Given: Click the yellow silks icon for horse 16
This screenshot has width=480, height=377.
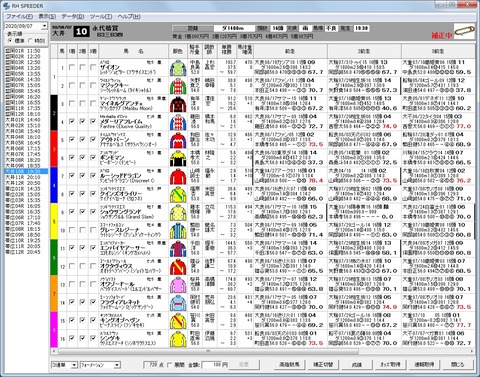Looking at the screenshot, I should (178, 339).
